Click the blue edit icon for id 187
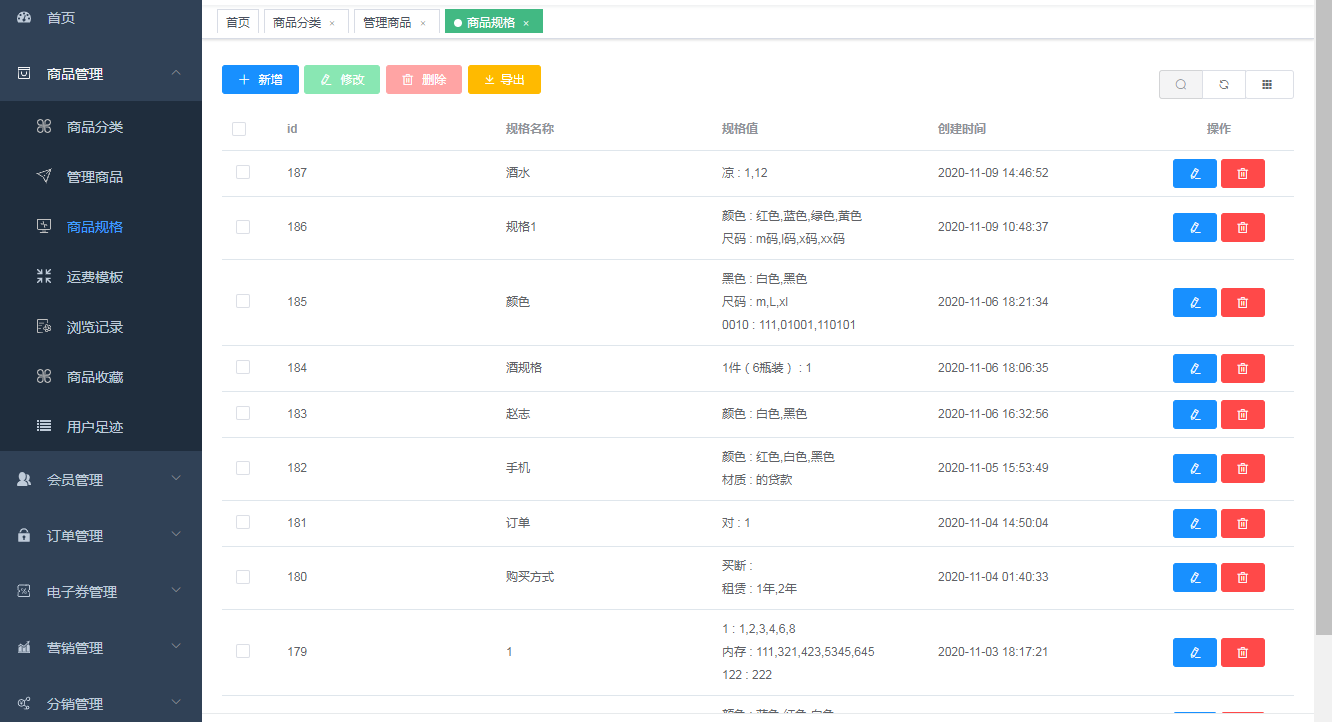The width and height of the screenshot is (1332, 722). [1195, 173]
